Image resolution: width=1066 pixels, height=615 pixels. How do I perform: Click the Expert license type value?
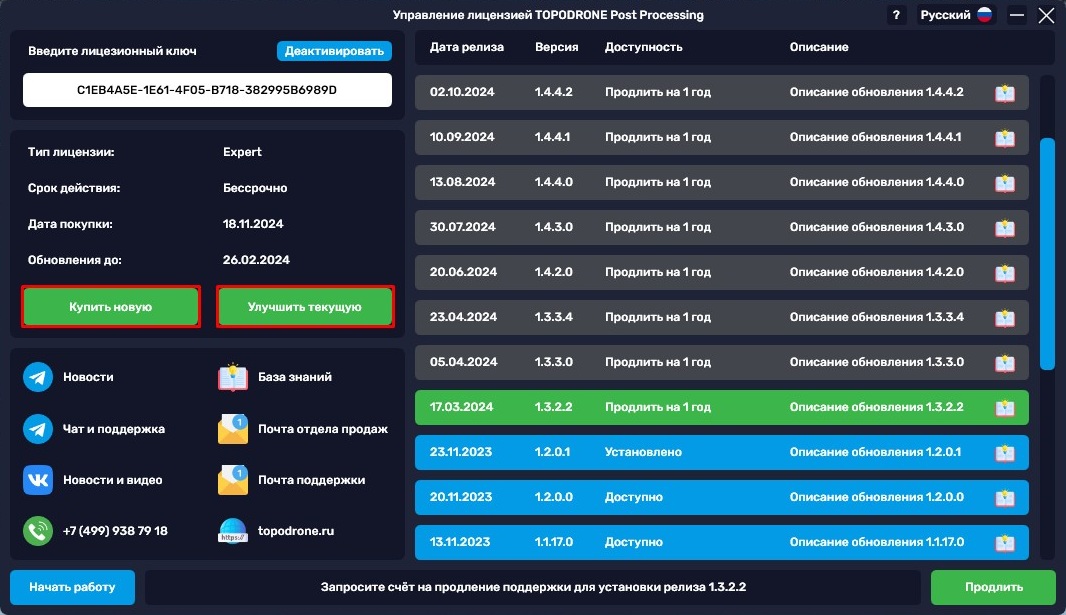point(242,152)
